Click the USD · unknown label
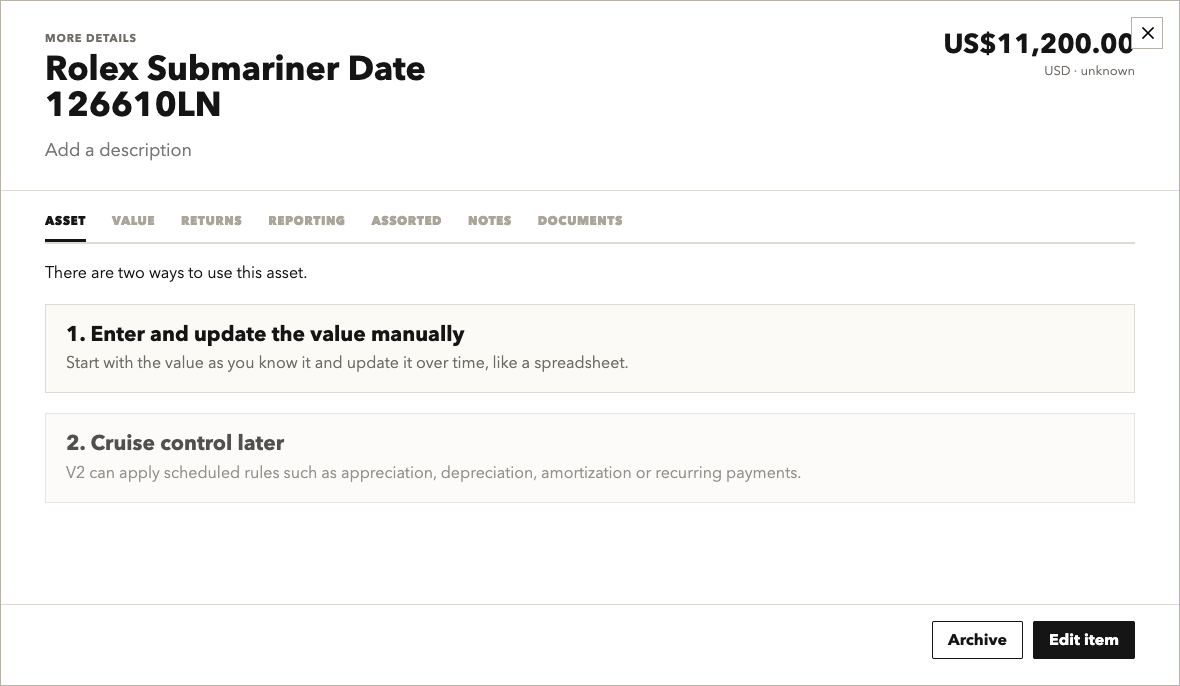The image size is (1180, 686). click(x=1089, y=71)
